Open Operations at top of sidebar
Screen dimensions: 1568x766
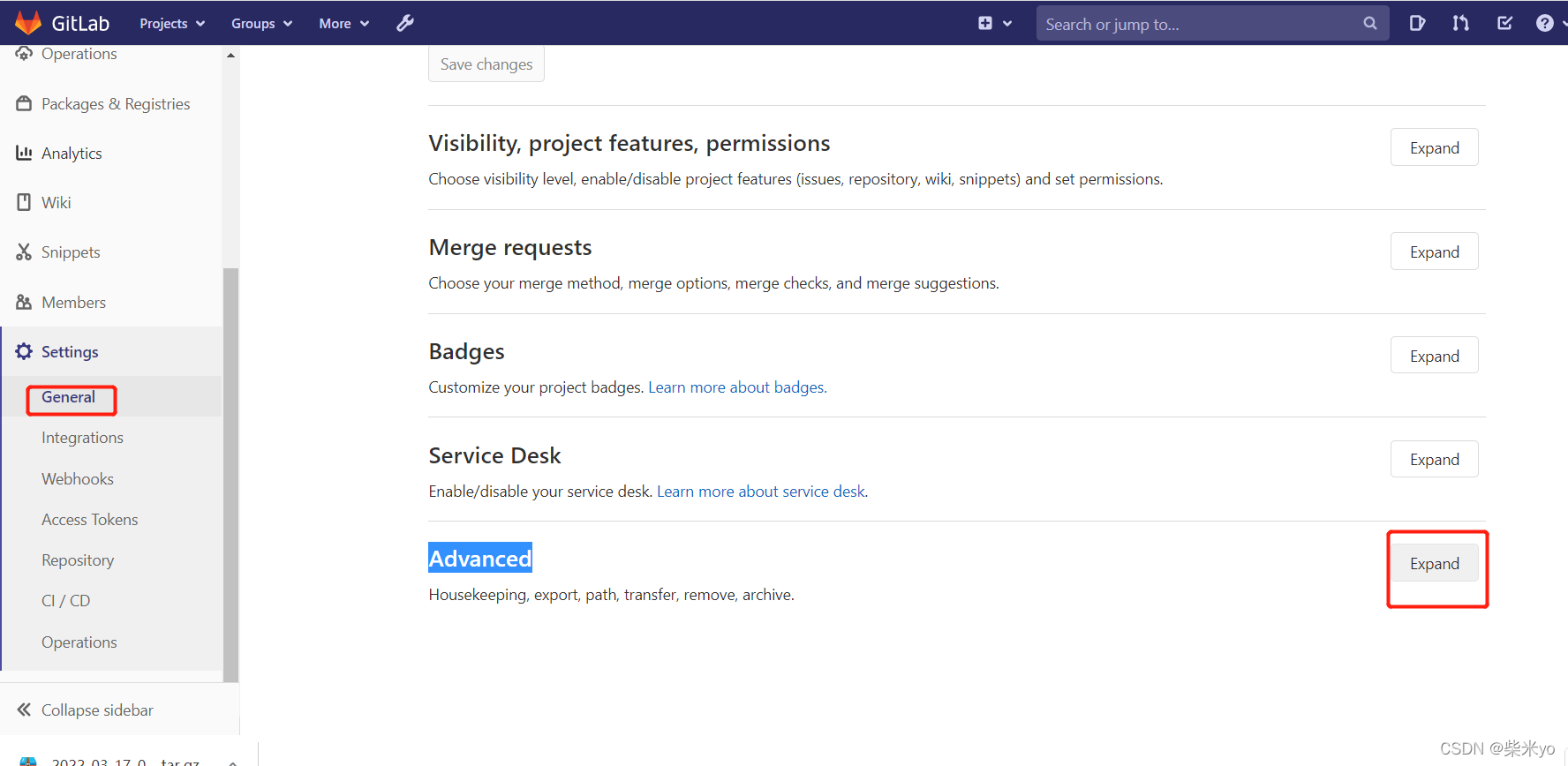79,54
